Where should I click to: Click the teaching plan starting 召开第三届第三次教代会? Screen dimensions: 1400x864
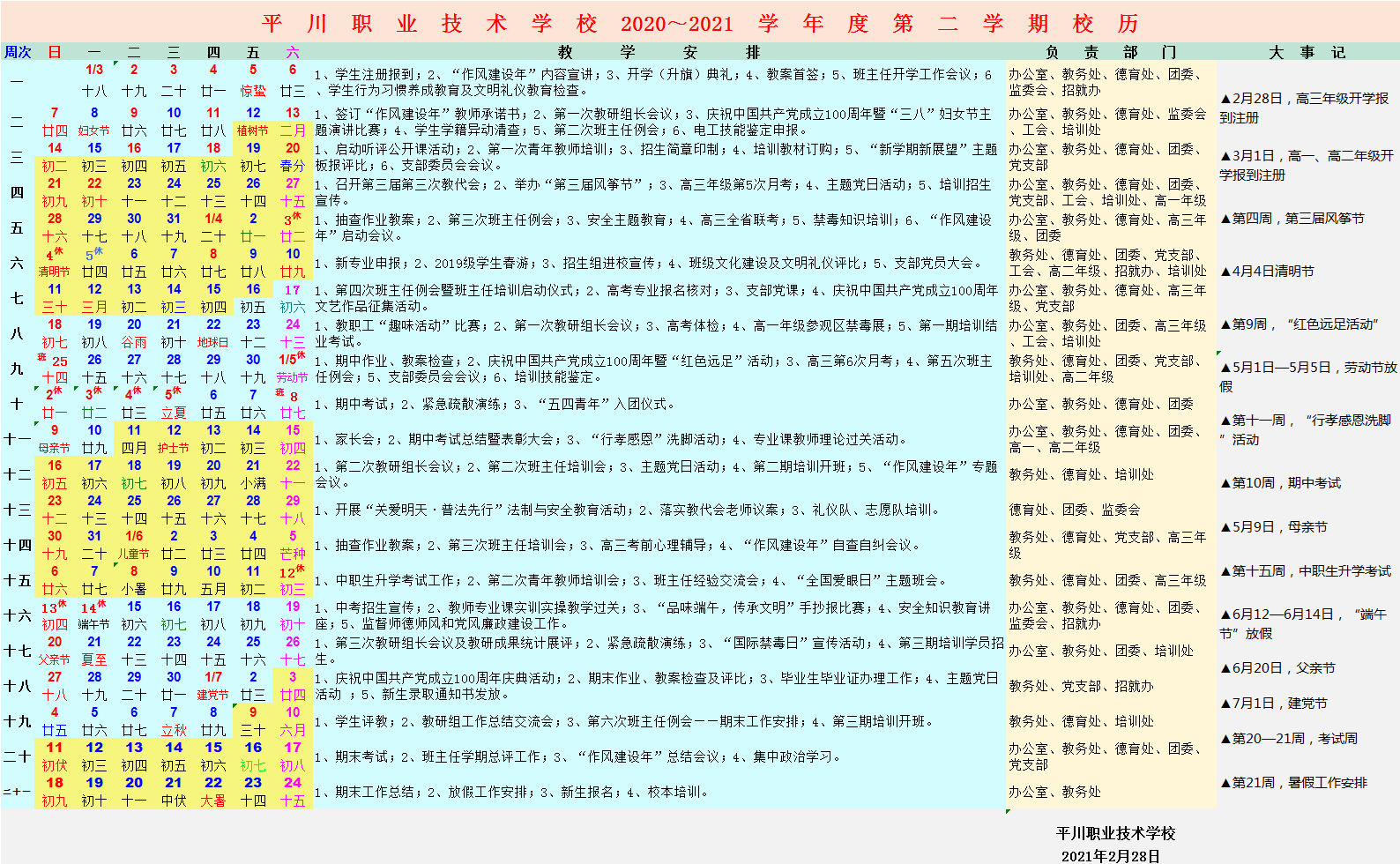click(x=659, y=192)
